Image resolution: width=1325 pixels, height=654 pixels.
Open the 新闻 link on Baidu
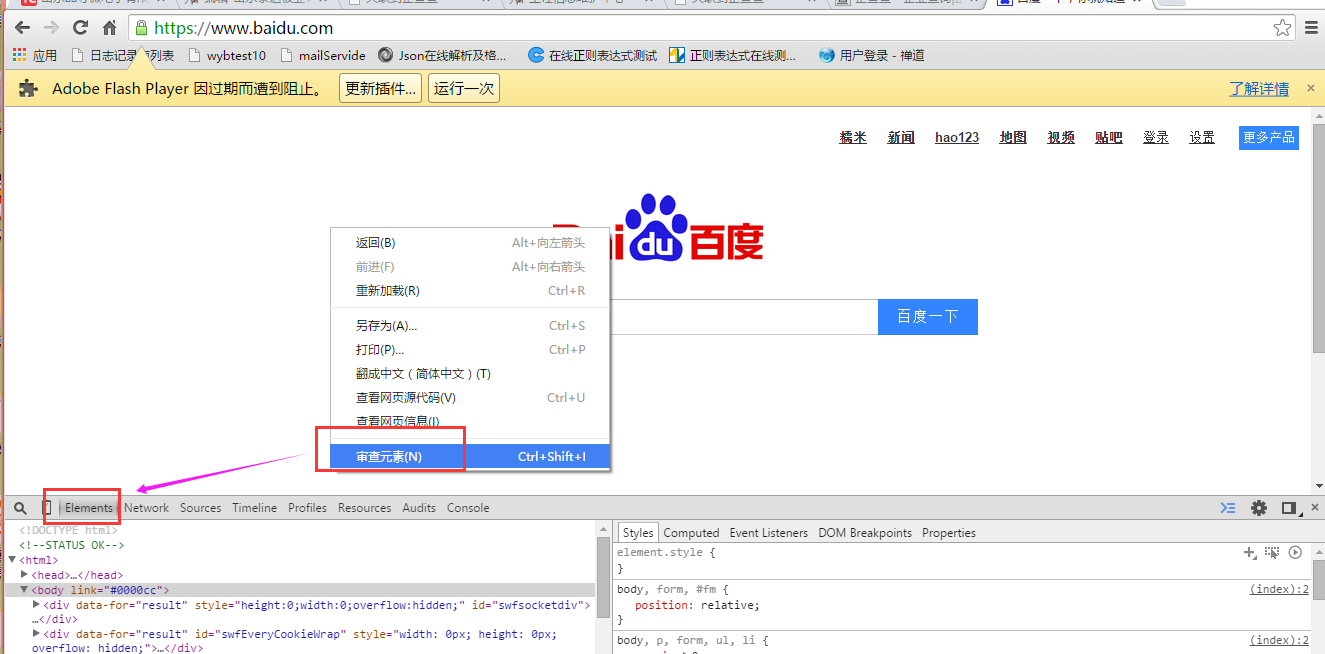click(x=901, y=138)
